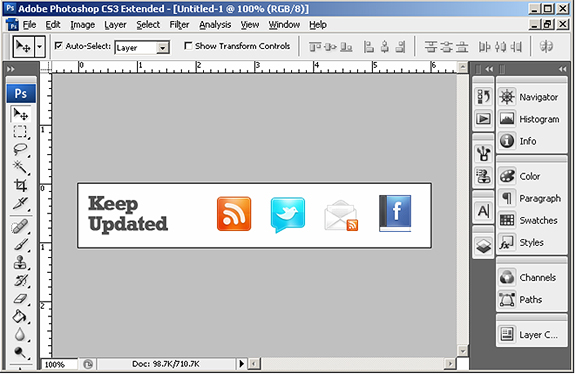
Task: Open the status bar info arrow menu
Action: point(241,364)
